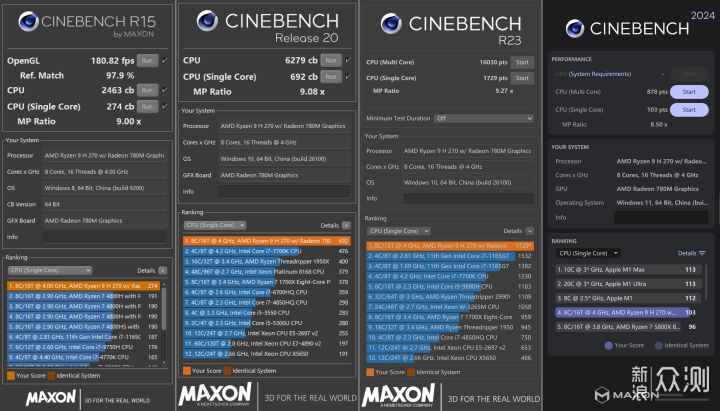The image size is (720, 411).
Task: Click Identical System swatch in R23 legend
Action: pyautogui.click(x=411, y=372)
